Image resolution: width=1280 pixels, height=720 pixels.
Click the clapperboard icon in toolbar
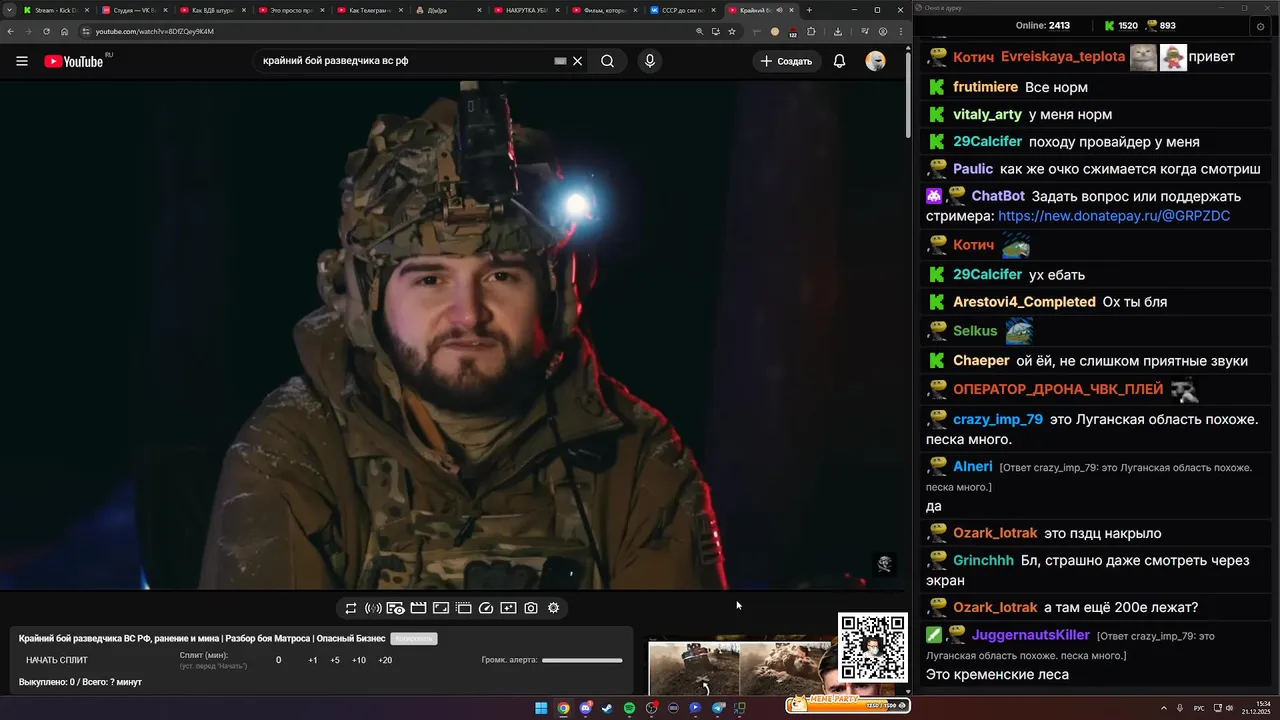coord(419,608)
